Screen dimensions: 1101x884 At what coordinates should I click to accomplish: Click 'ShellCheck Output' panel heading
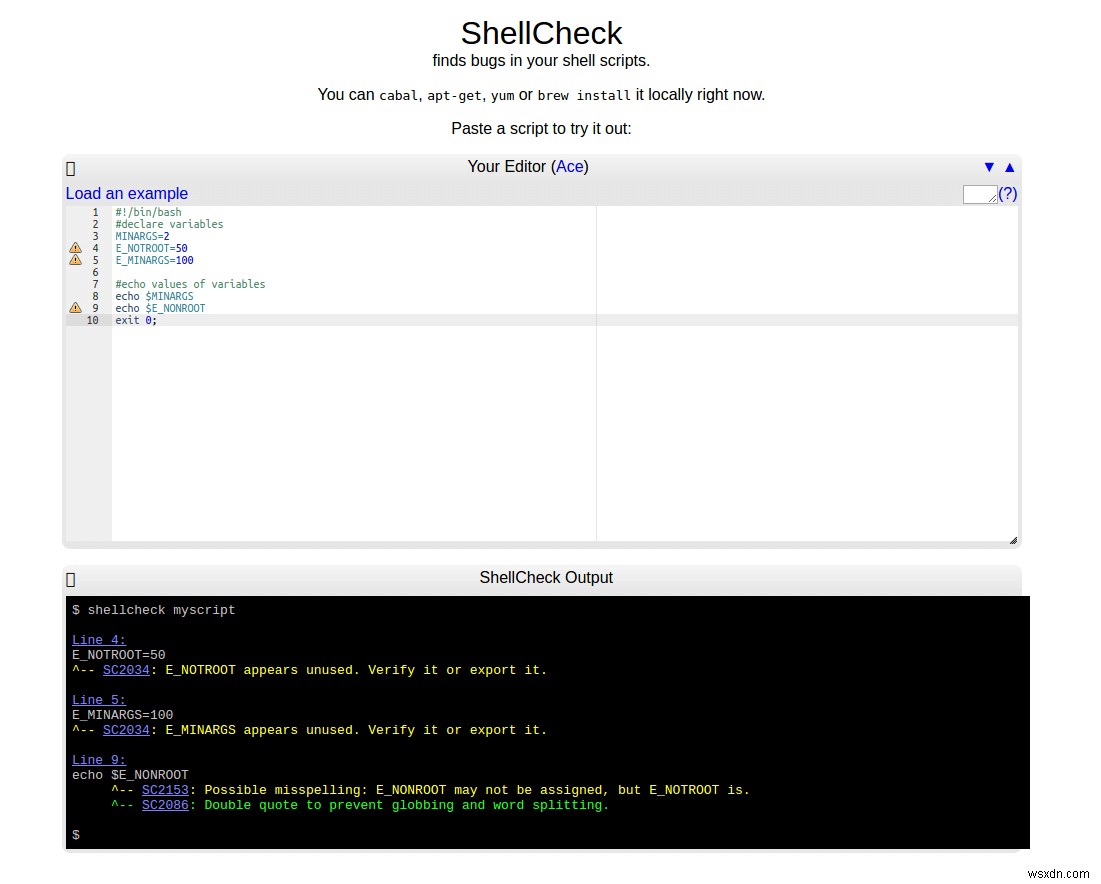tap(546, 577)
